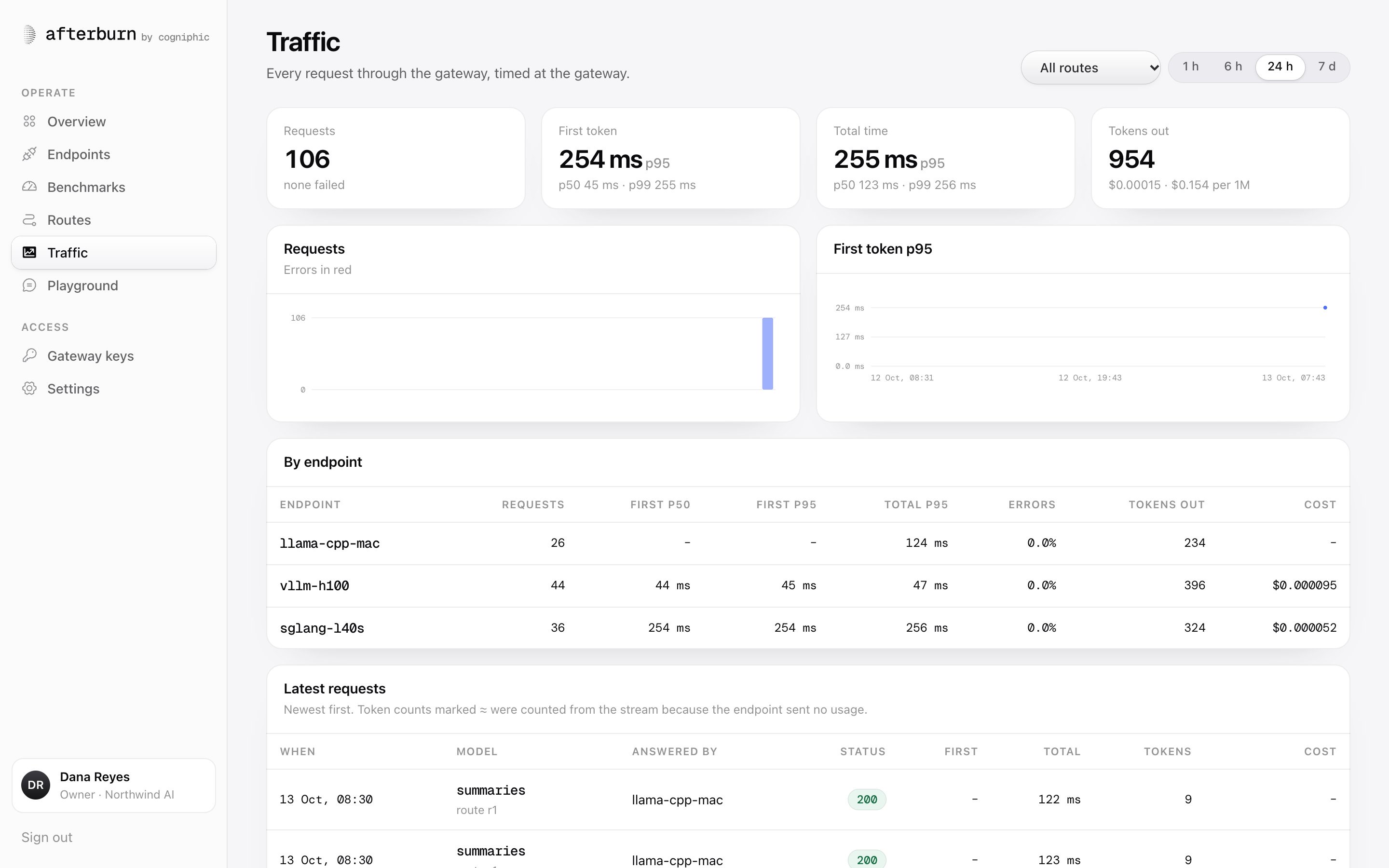Select the 24 h time range
Screen dimensions: 1389x868
coord(1280,67)
